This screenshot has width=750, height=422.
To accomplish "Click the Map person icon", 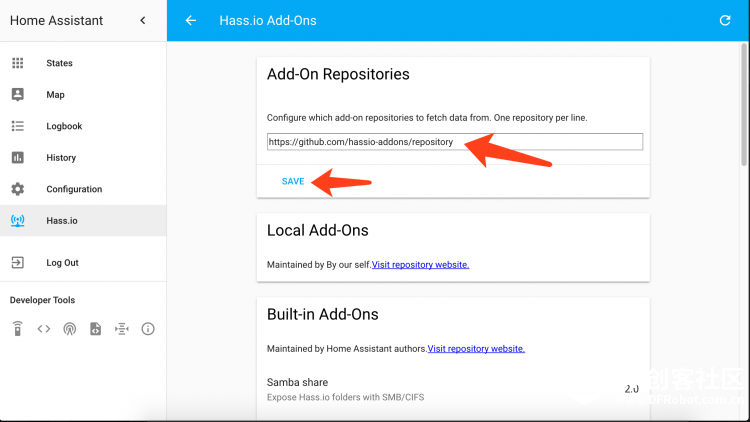I will pyautogui.click(x=18, y=95).
